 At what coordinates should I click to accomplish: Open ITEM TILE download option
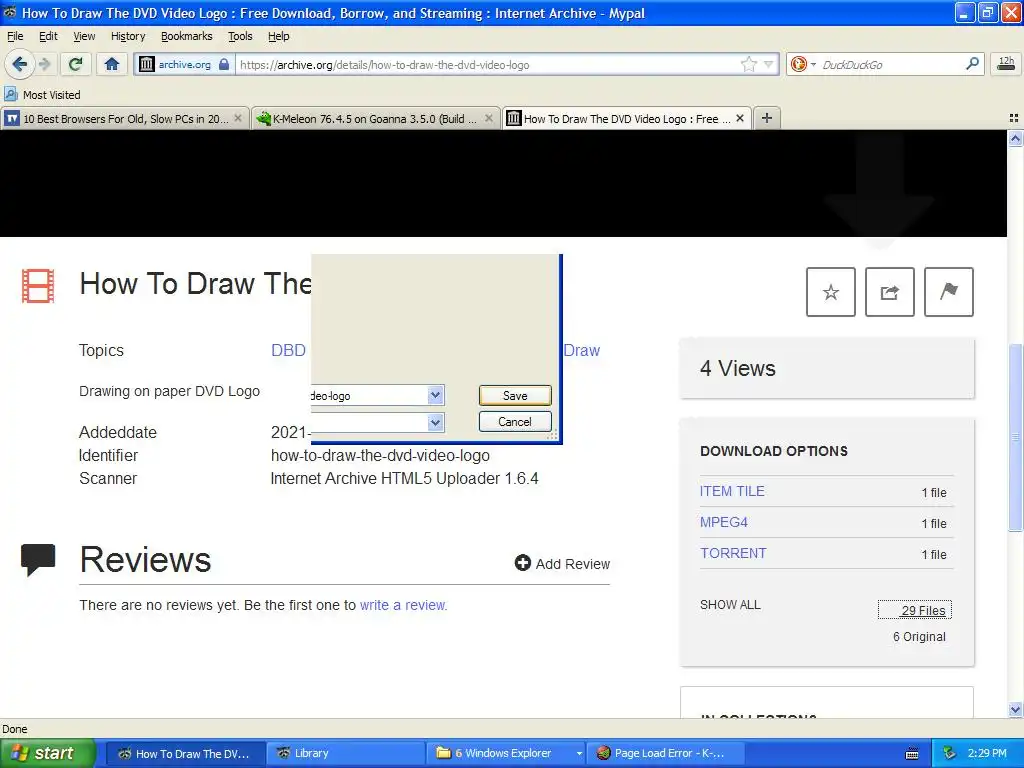tap(732, 491)
